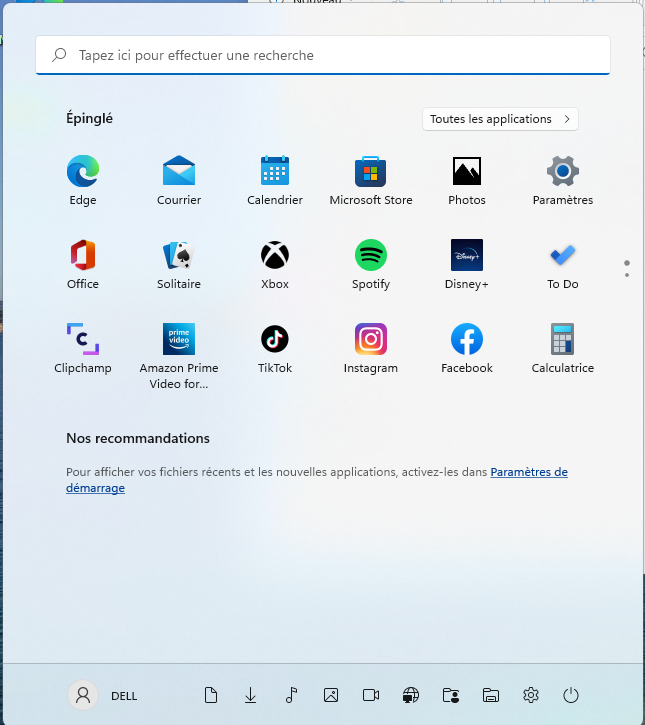Click the search box field

(x=323, y=55)
